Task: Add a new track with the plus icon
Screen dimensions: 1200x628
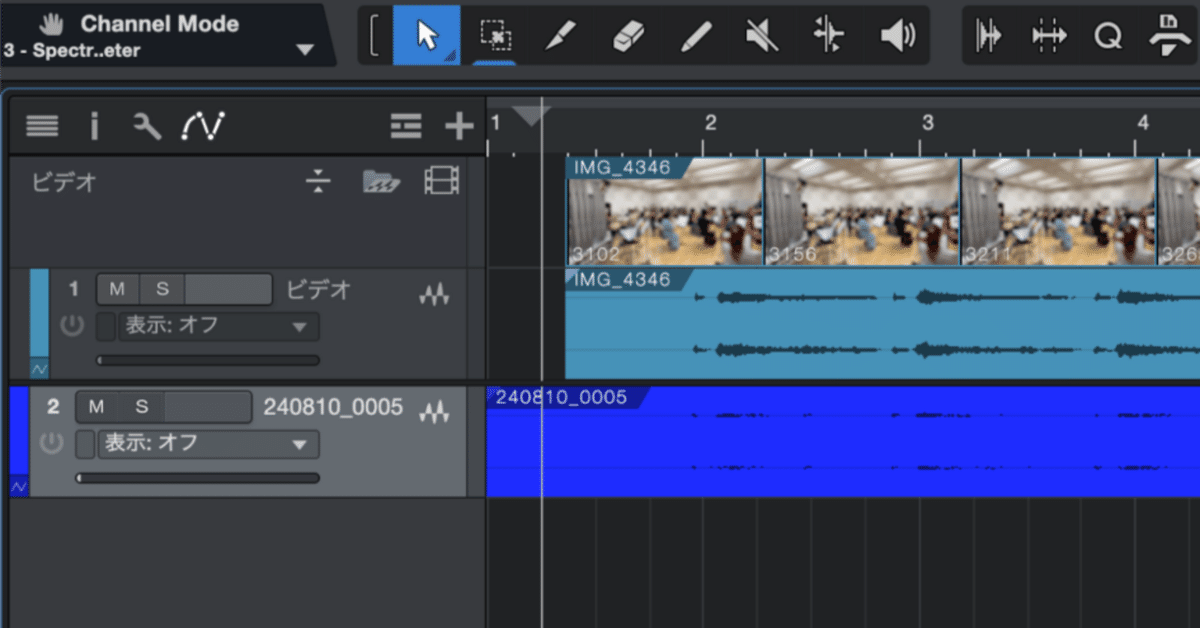Action: pos(459,126)
